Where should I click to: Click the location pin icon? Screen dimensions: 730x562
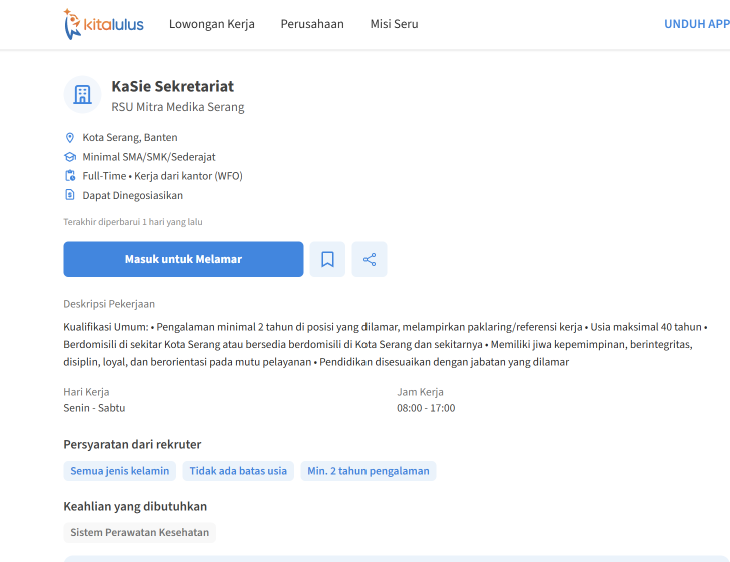(70, 137)
